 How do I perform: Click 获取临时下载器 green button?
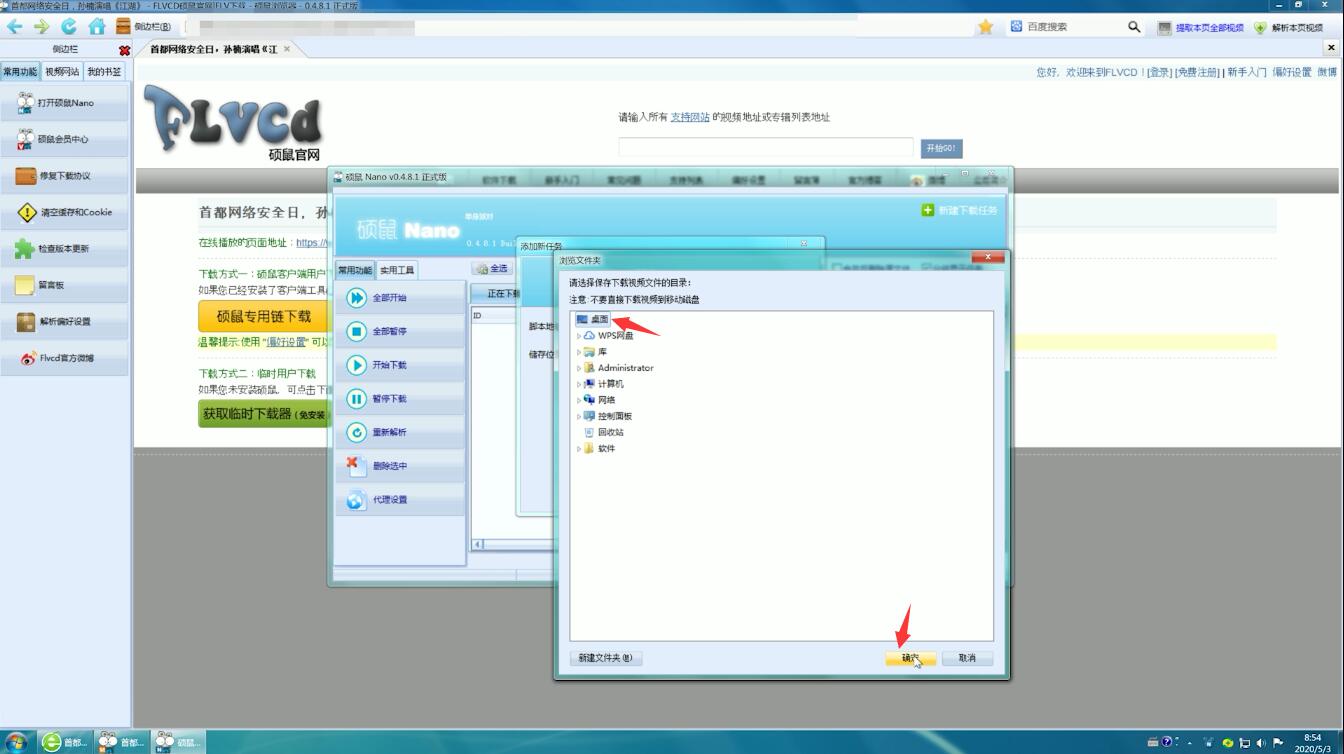[264, 414]
